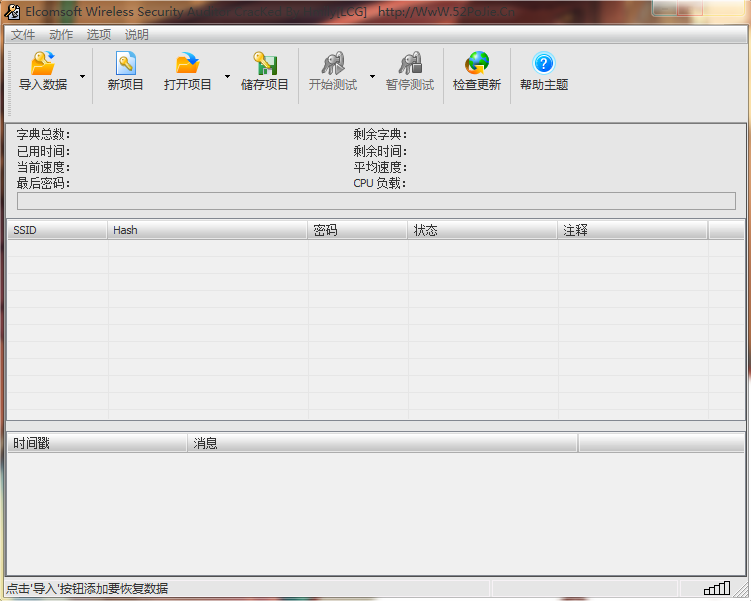Create a 新项目 new project
Viewport: 751px width, 601px height.
[125, 72]
